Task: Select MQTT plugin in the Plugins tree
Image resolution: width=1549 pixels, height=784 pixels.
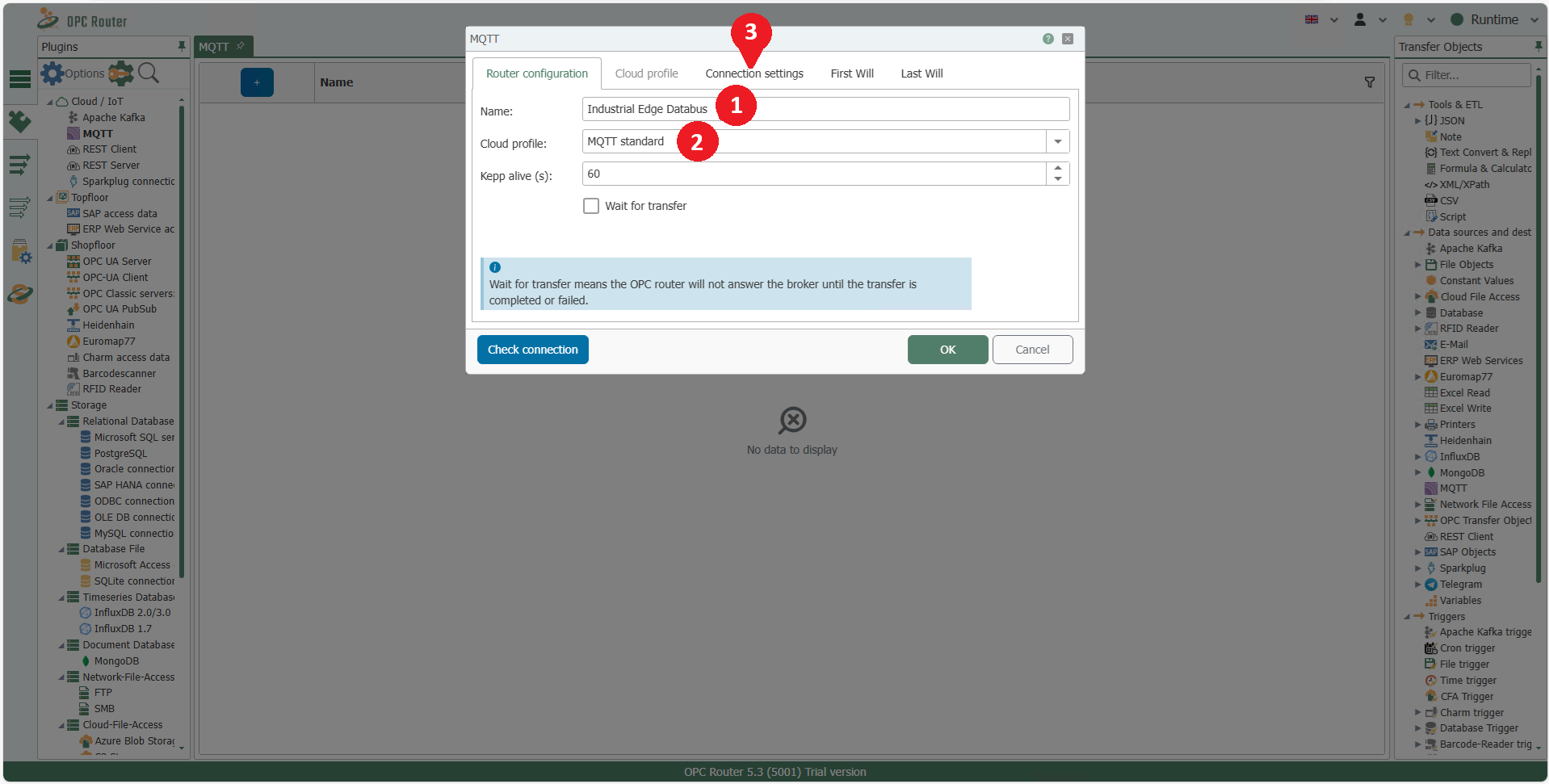Action: pyautogui.click(x=98, y=133)
